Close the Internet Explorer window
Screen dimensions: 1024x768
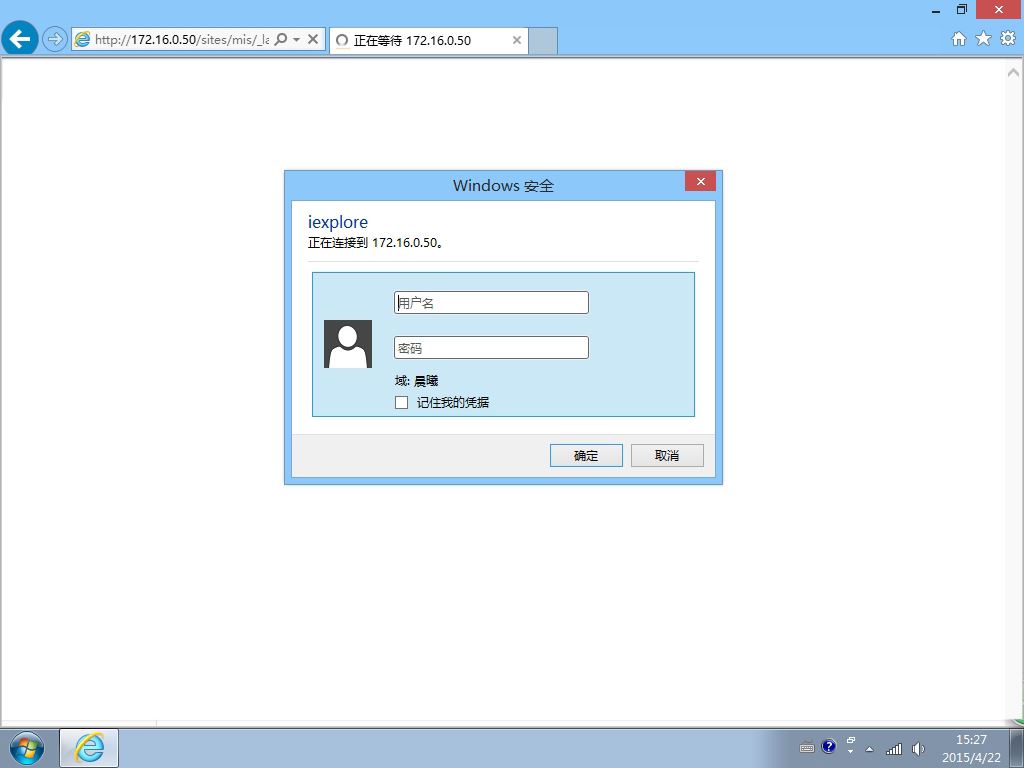(x=999, y=10)
